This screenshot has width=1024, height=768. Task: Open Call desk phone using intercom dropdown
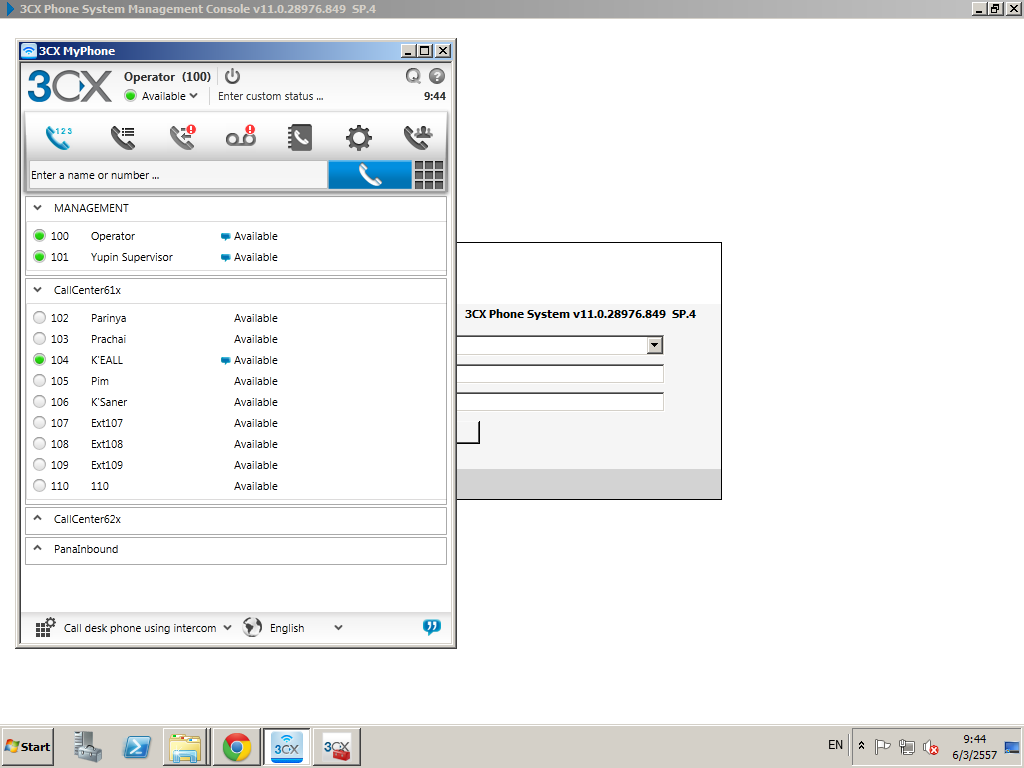(x=148, y=628)
